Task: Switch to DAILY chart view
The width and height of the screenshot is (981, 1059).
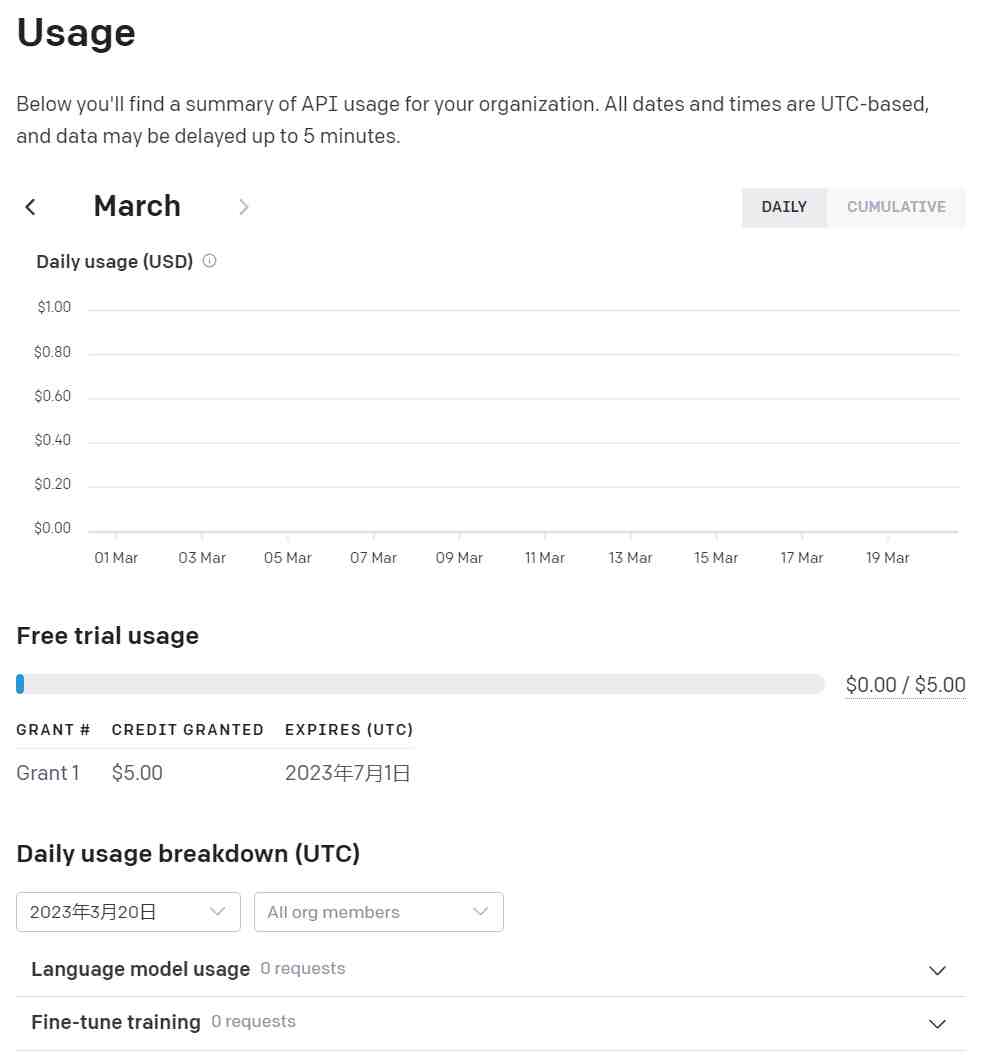Action: tap(784, 207)
